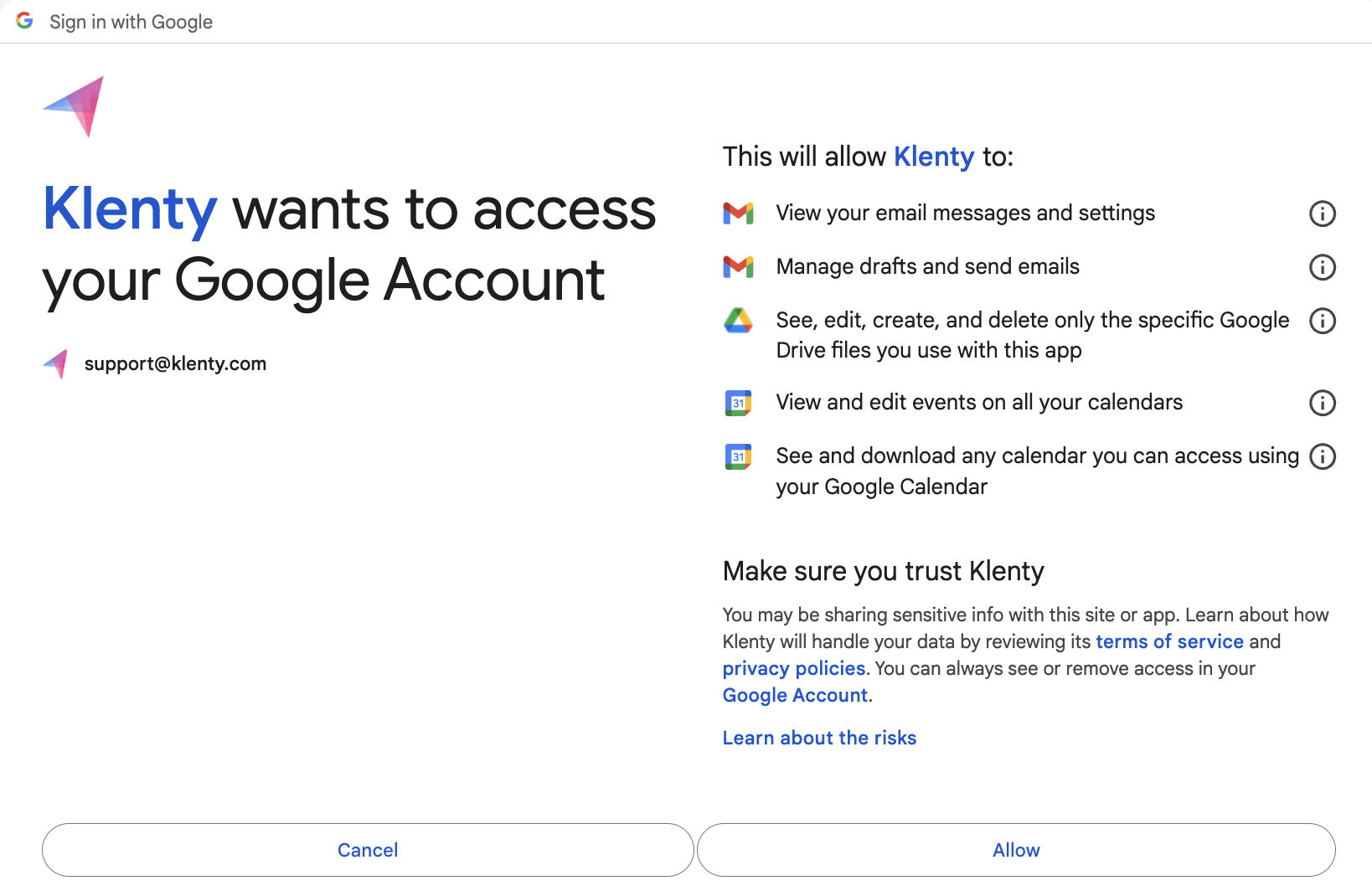
Task: Click the Google Drive icon
Action: pos(738,321)
